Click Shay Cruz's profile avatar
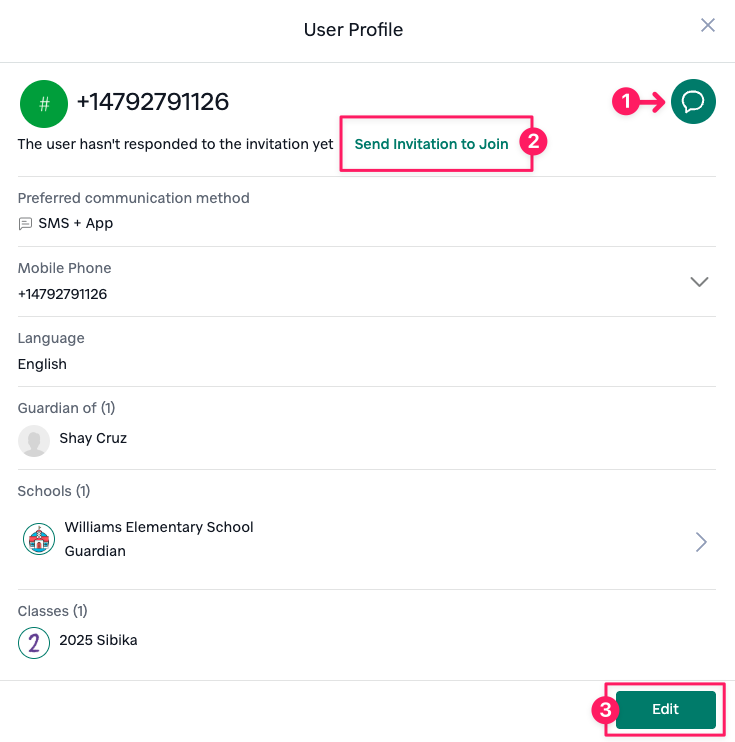 34,441
